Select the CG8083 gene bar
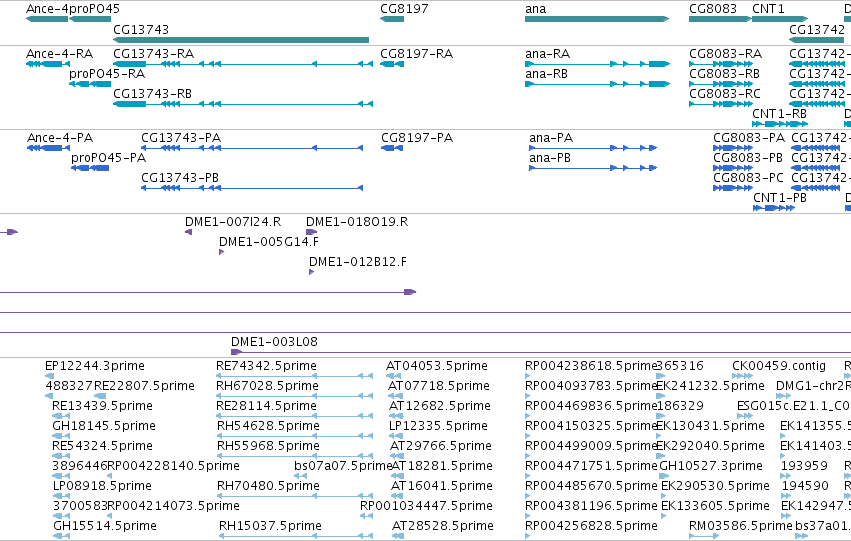The height and width of the screenshot is (541, 851). click(x=720, y=19)
